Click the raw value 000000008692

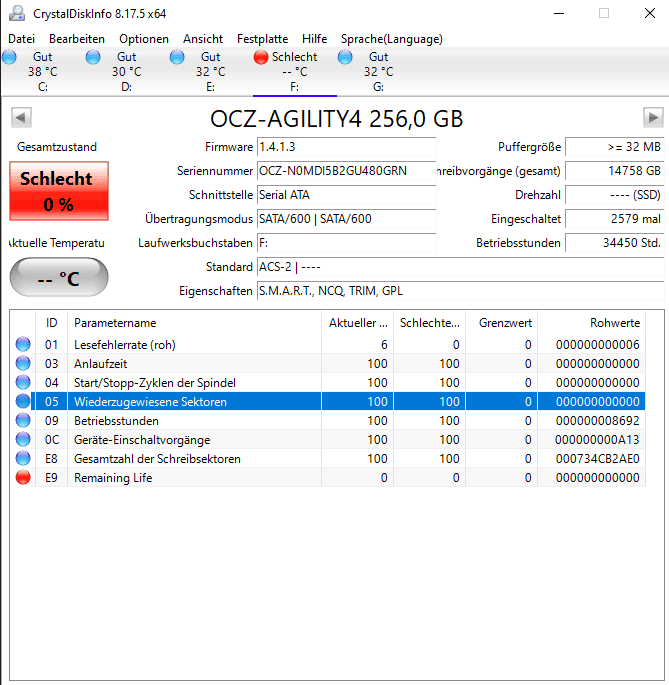(x=597, y=421)
